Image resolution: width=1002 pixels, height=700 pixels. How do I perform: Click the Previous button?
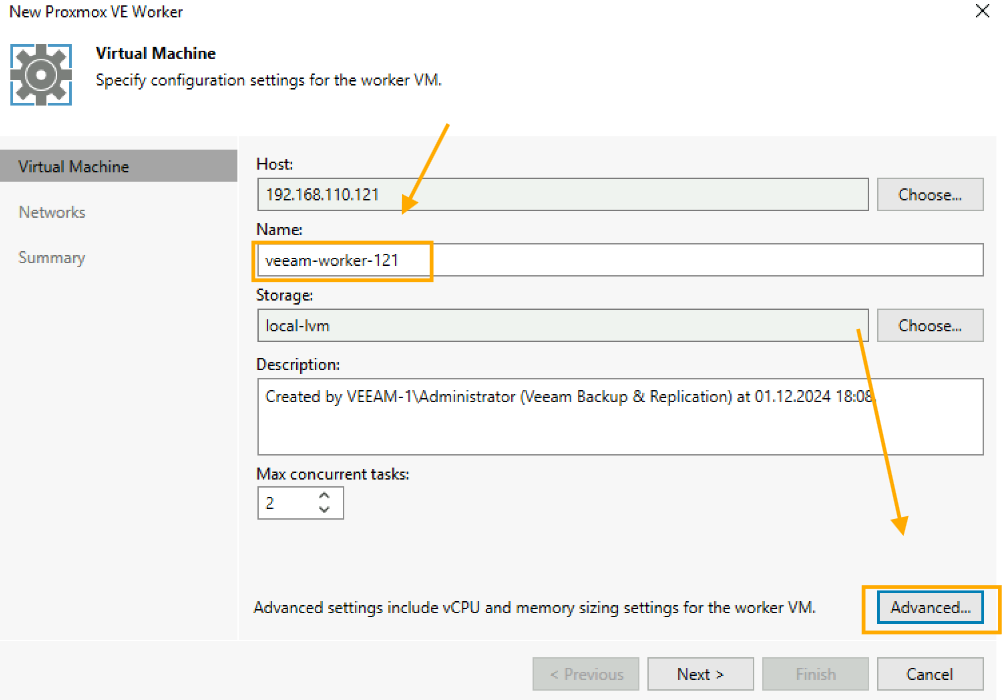tap(585, 674)
